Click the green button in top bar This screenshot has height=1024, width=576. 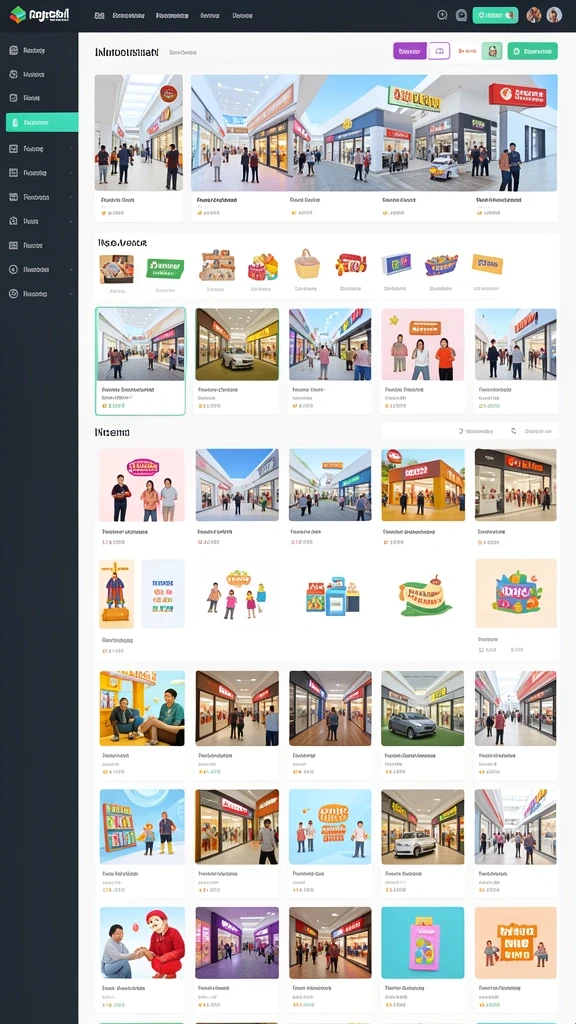tap(495, 15)
